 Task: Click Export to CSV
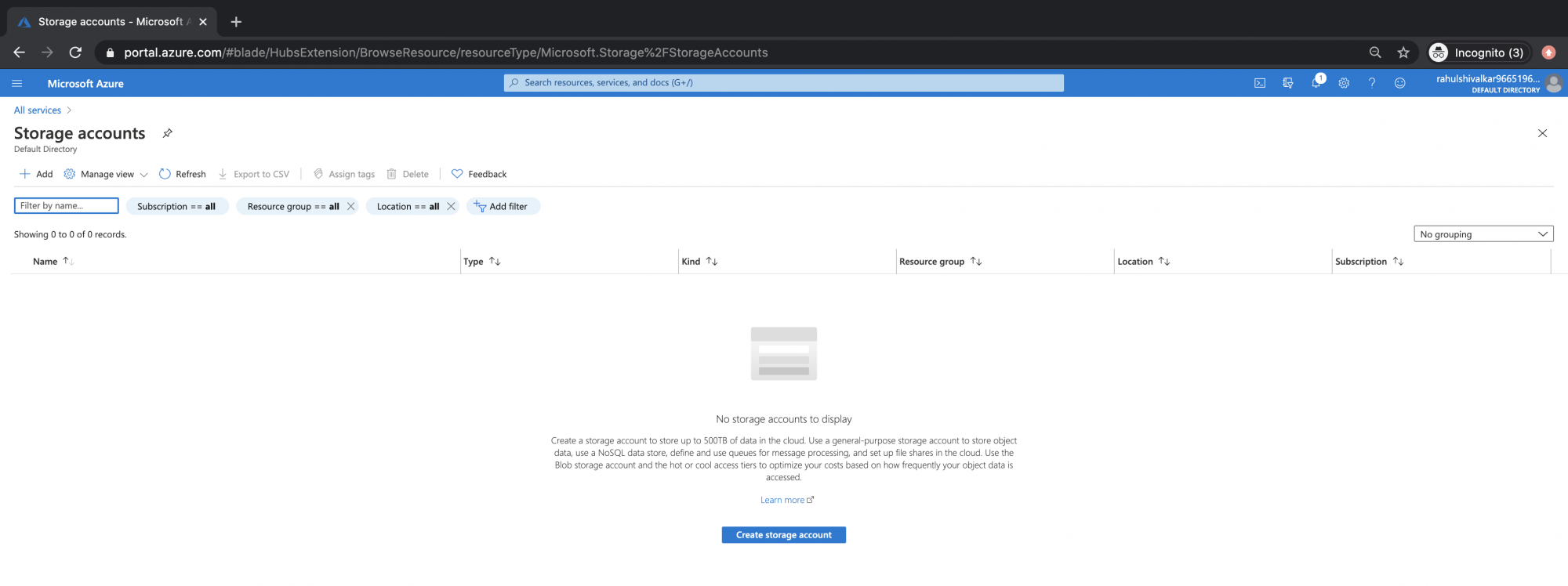(x=254, y=174)
